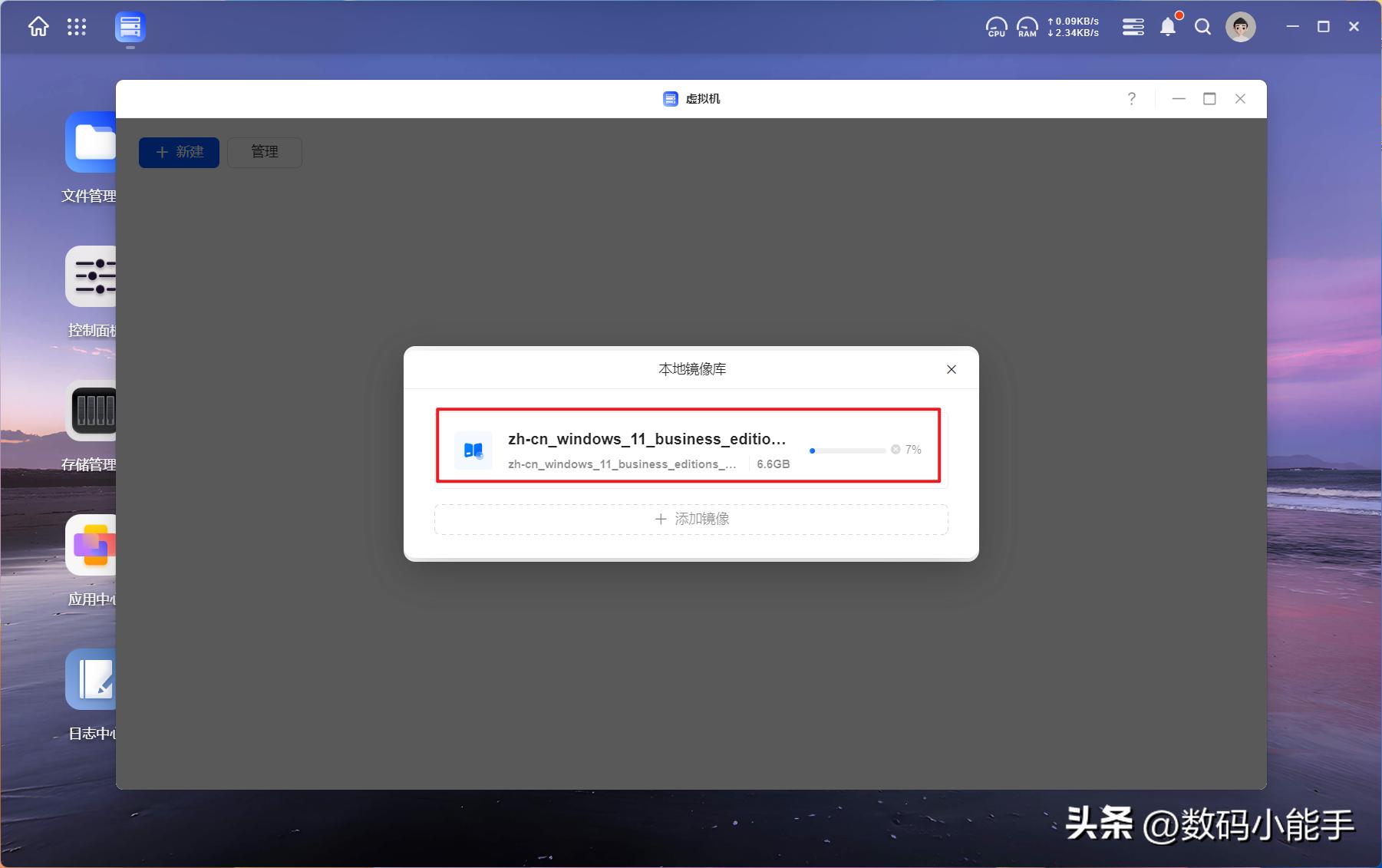Open the user avatar menu
Screen dimensions: 1382x868
coord(1240,28)
